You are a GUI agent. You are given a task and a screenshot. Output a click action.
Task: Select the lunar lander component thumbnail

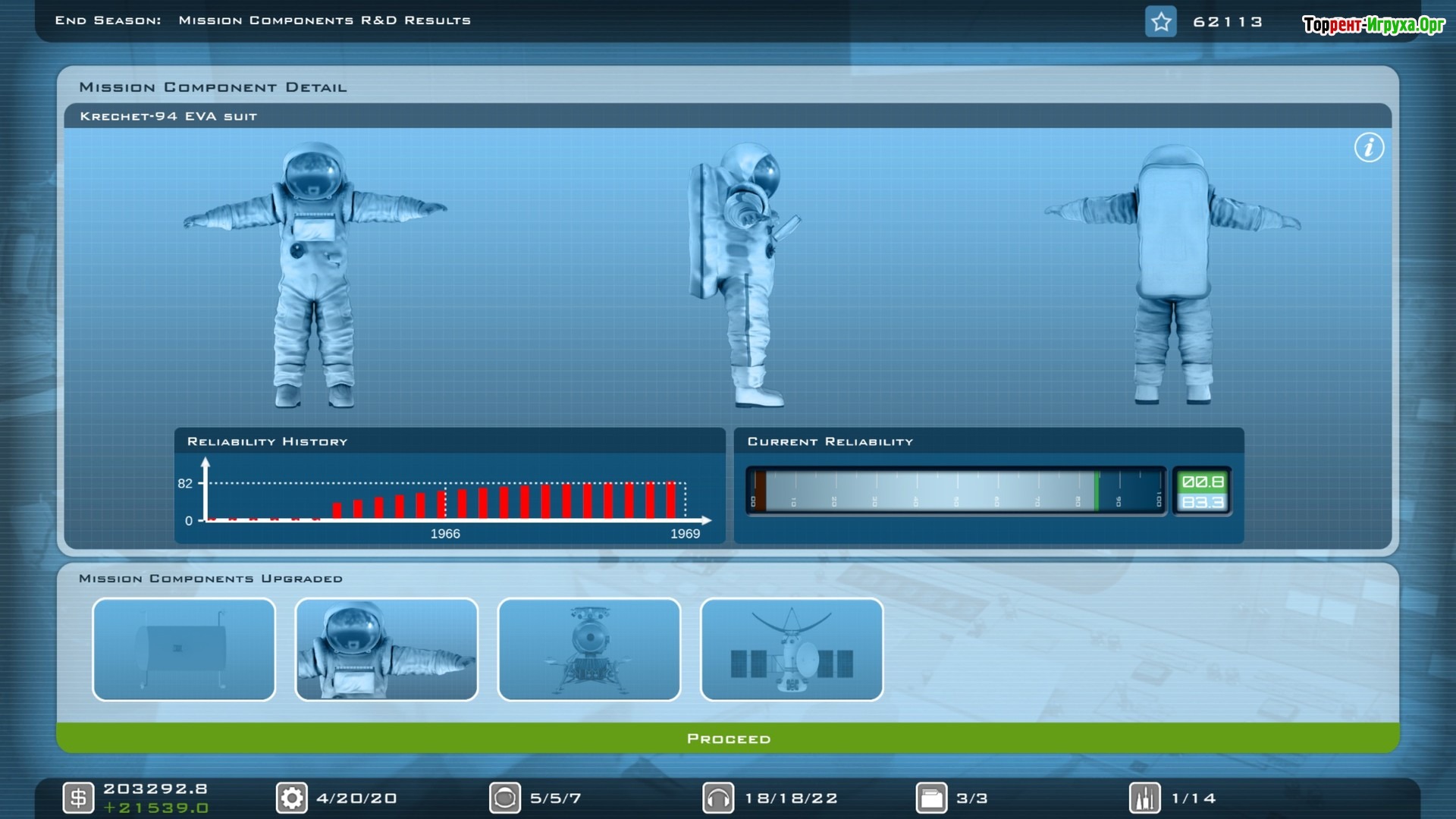588,649
